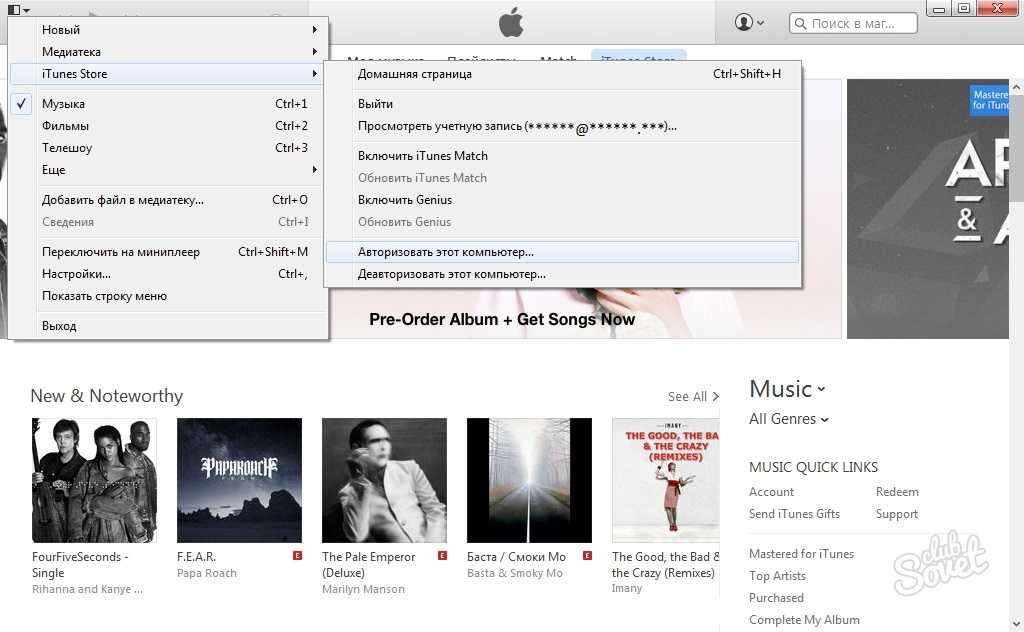1024x632 pixels.
Task: Open the Redeem quick link
Action: pos(897,492)
